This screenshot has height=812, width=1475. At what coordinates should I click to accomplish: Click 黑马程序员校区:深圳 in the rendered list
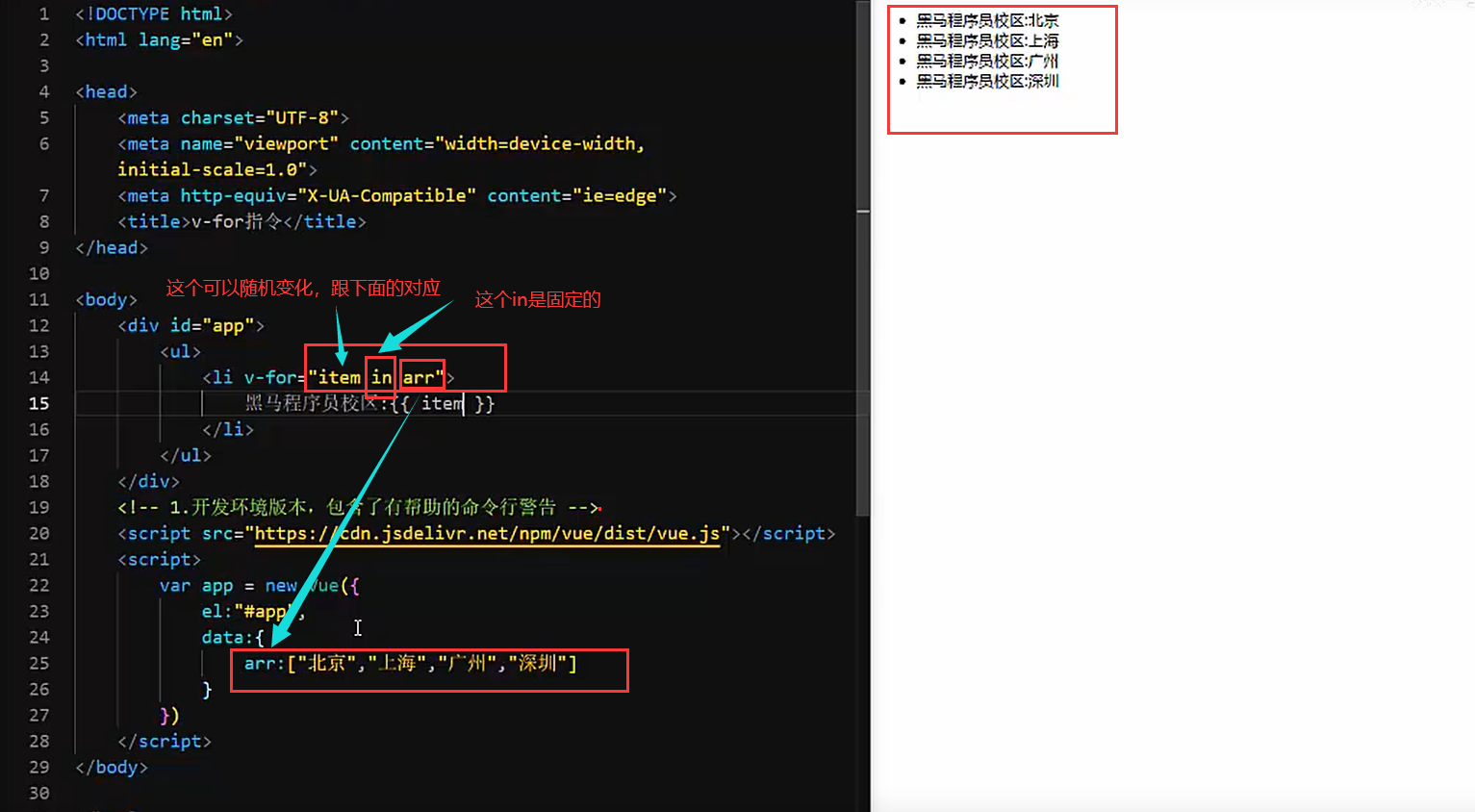pyautogui.click(x=985, y=81)
